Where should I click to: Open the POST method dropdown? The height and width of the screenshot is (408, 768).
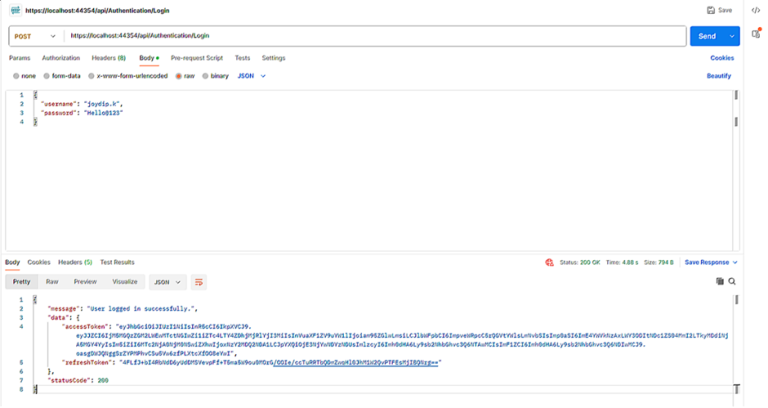(35, 36)
